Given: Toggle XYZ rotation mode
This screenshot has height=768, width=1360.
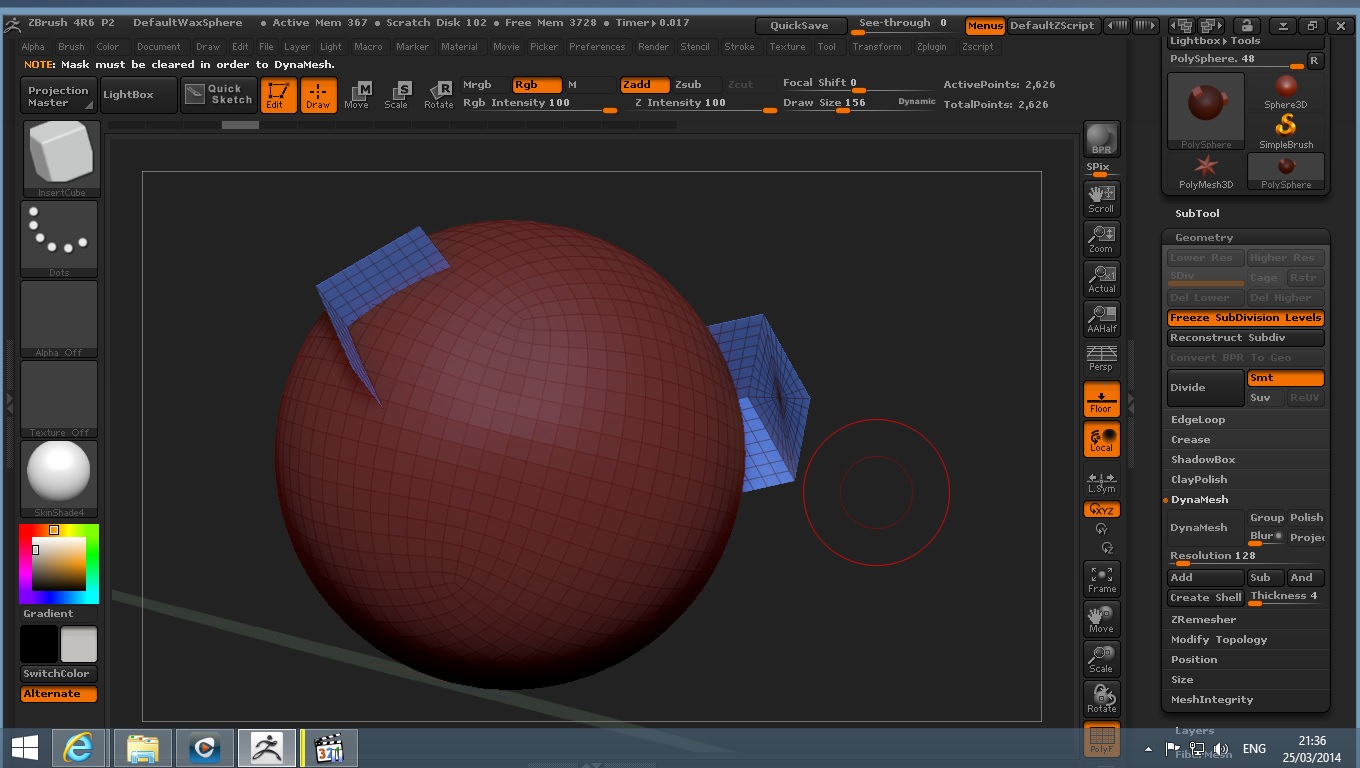Looking at the screenshot, I should [x=1101, y=510].
